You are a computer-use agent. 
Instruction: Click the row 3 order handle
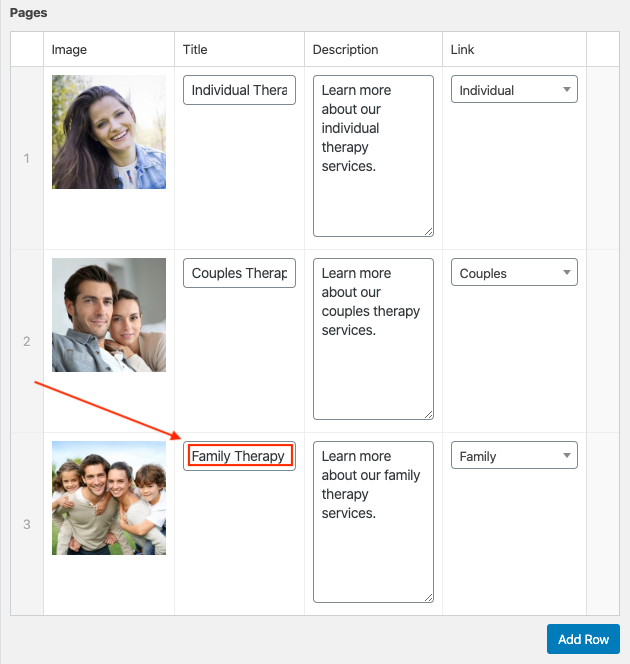click(x=27, y=524)
